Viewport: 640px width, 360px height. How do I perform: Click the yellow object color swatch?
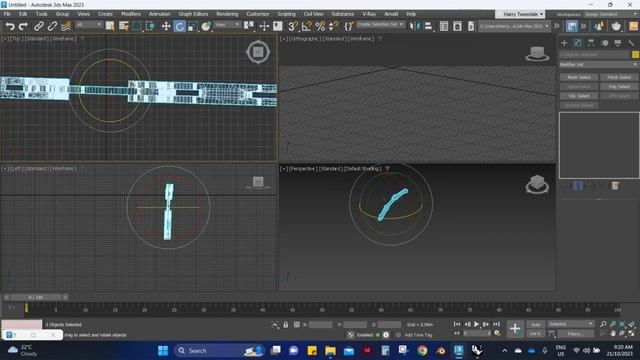coord(635,54)
